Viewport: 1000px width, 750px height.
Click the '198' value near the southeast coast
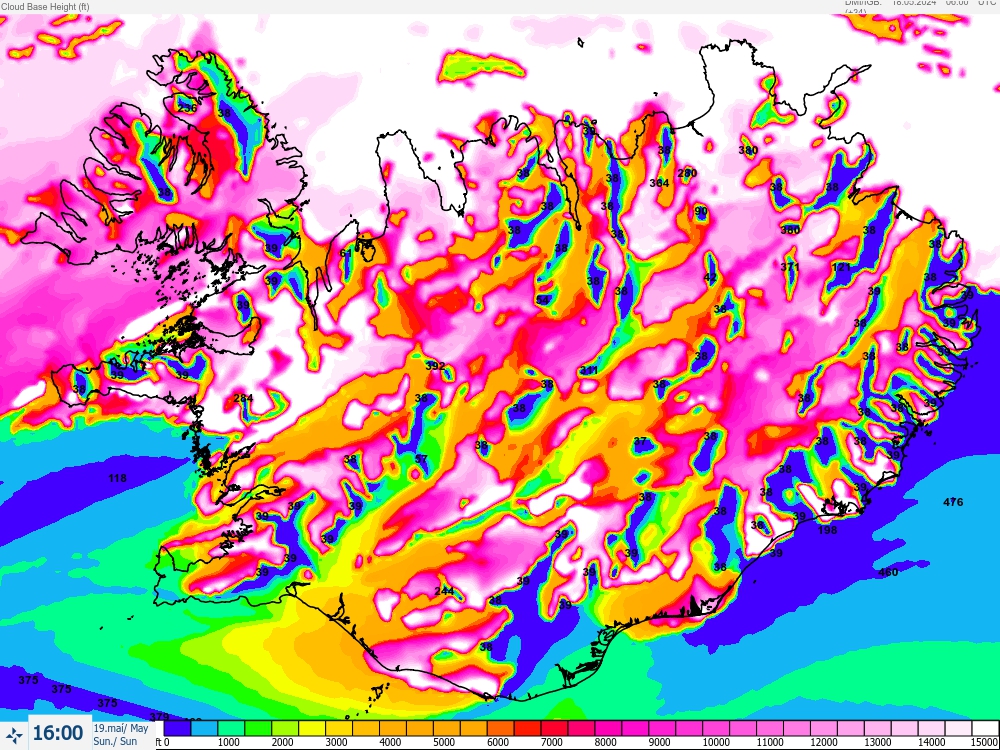[x=827, y=530]
